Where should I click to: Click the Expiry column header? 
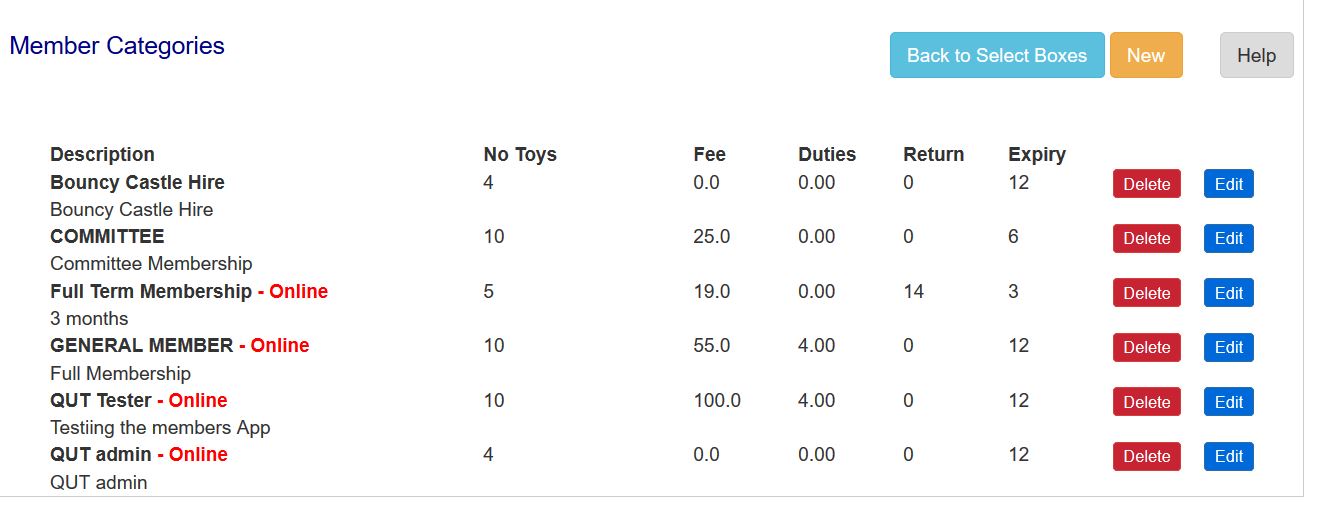(x=1036, y=154)
